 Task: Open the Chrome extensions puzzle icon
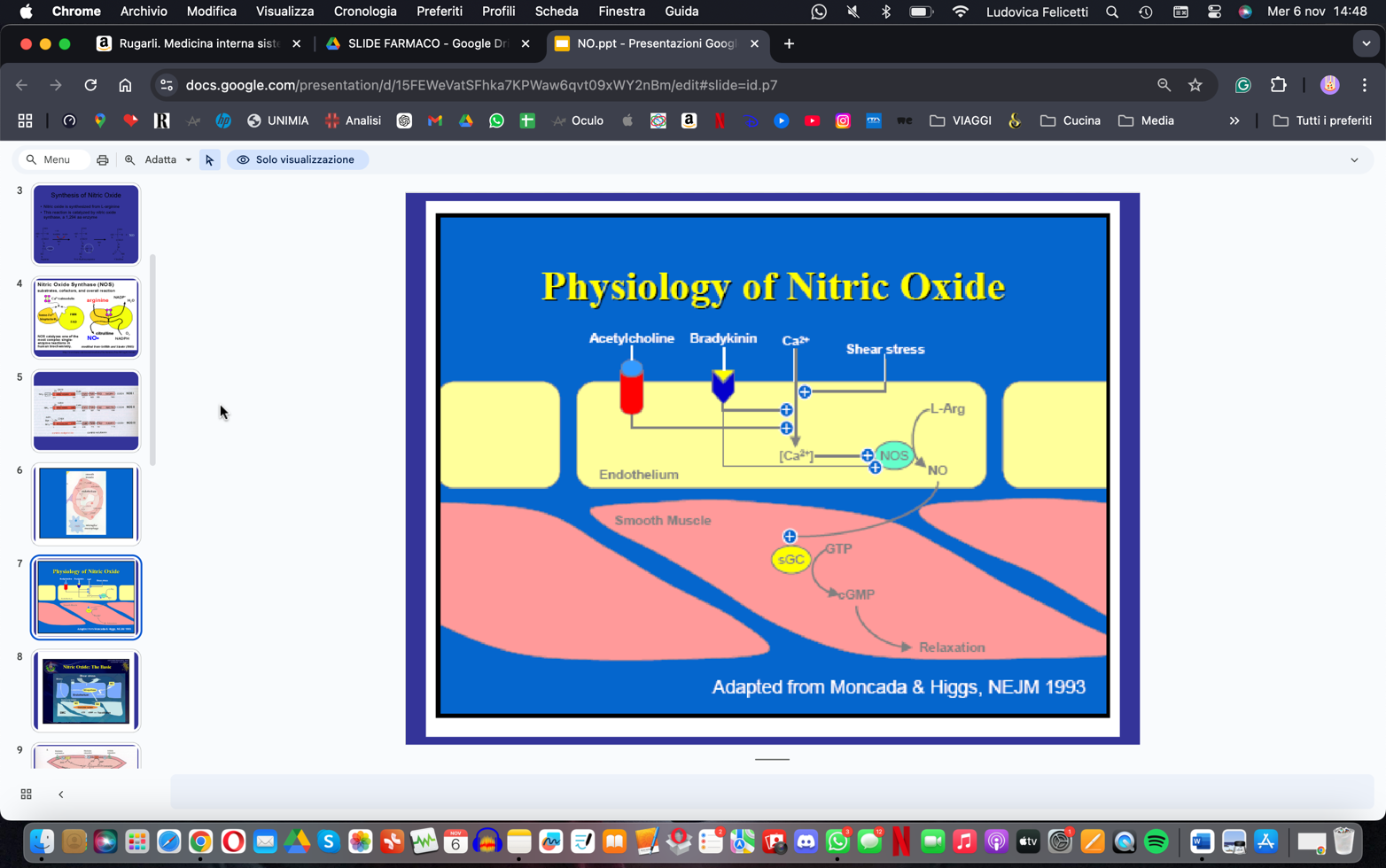(x=1278, y=85)
